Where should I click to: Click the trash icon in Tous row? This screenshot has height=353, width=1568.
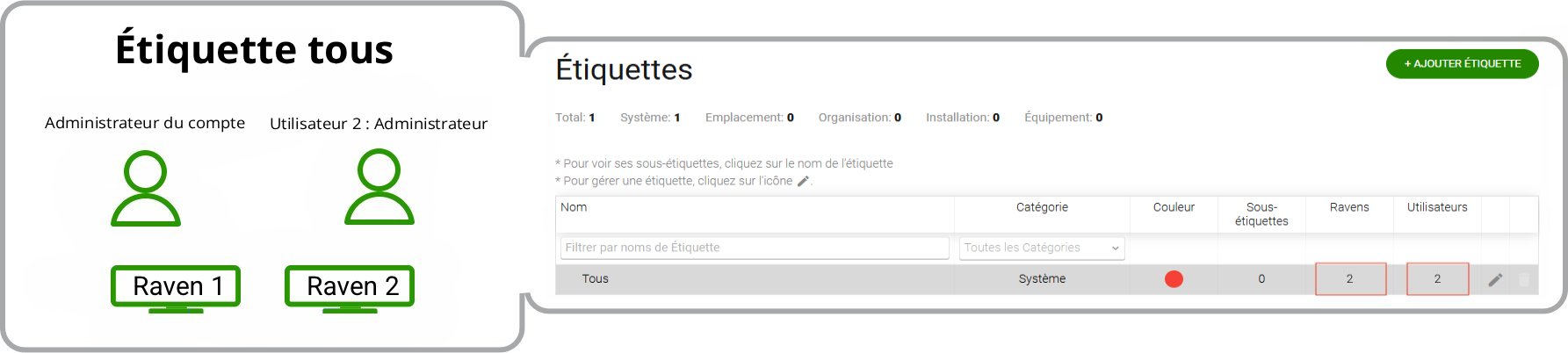coord(1524,280)
